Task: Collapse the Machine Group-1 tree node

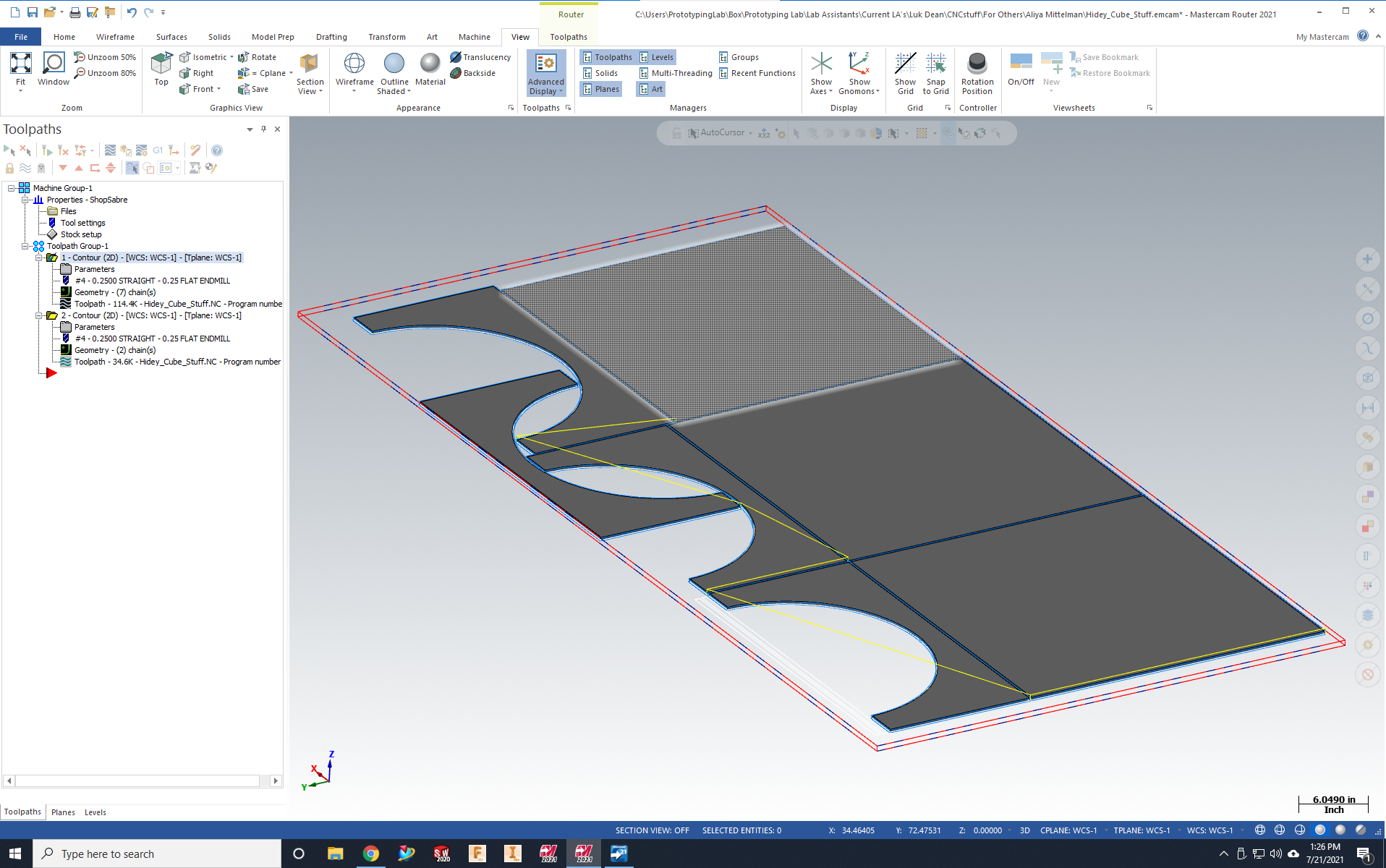Action: pos(12,188)
